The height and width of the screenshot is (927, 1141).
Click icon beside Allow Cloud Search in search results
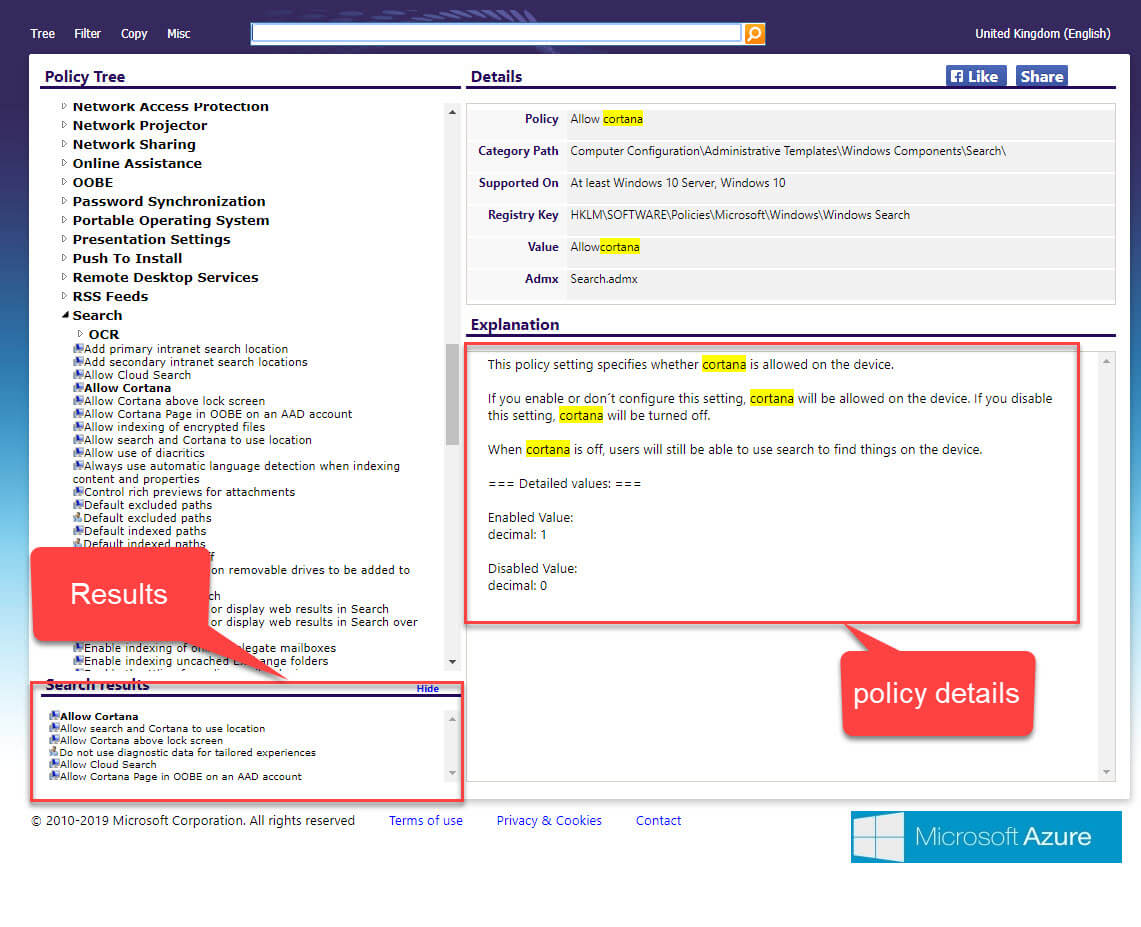54,764
